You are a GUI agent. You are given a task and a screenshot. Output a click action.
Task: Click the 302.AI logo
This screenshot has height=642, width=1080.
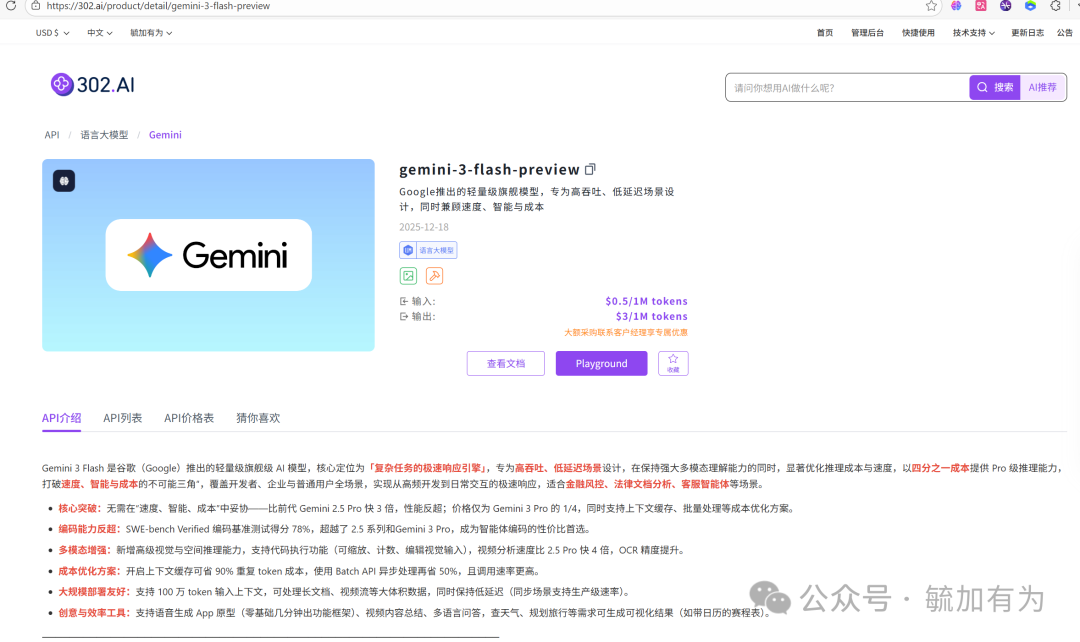92,84
